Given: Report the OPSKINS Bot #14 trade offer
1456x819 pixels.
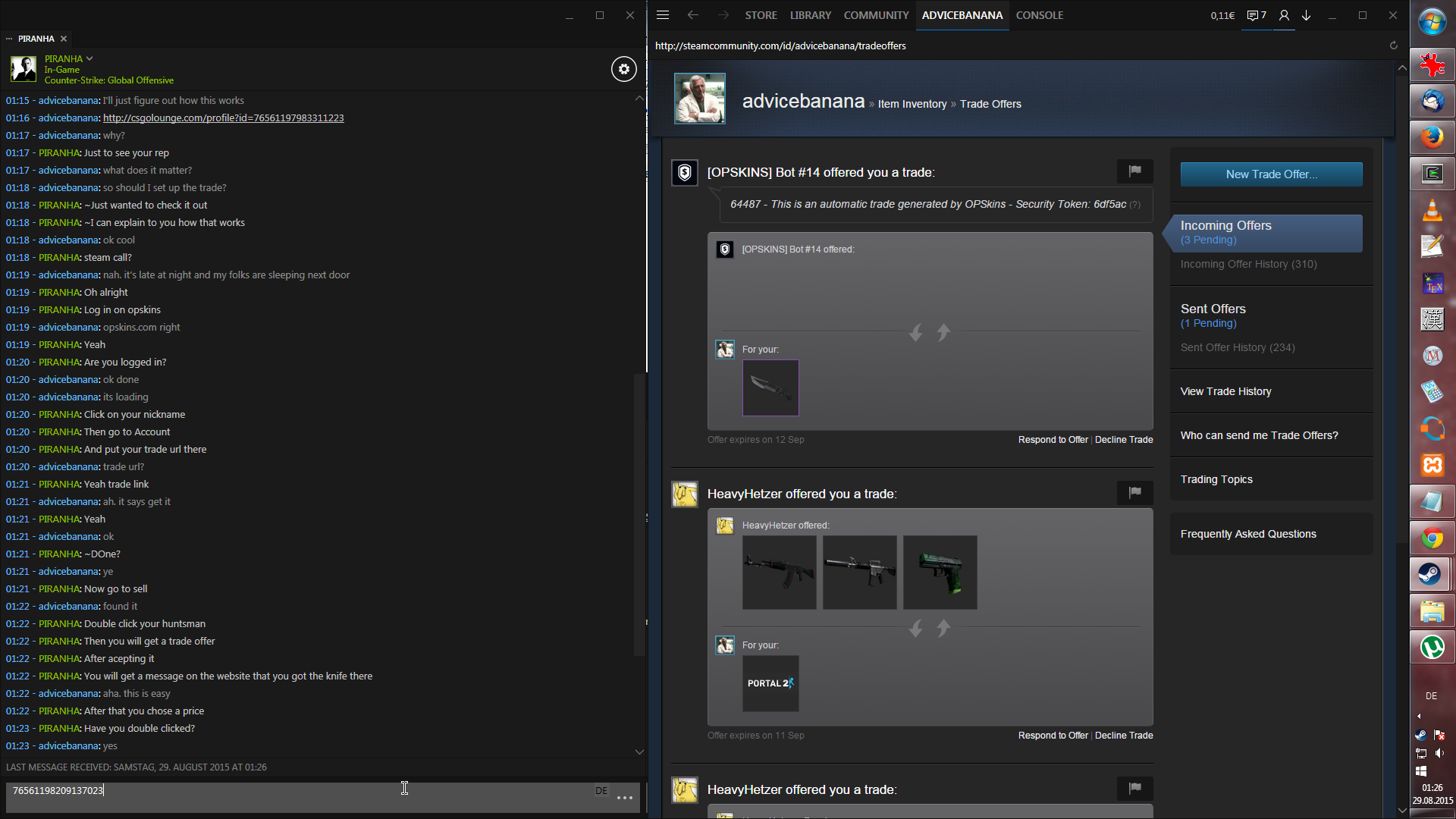Looking at the screenshot, I should point(1134,171).
